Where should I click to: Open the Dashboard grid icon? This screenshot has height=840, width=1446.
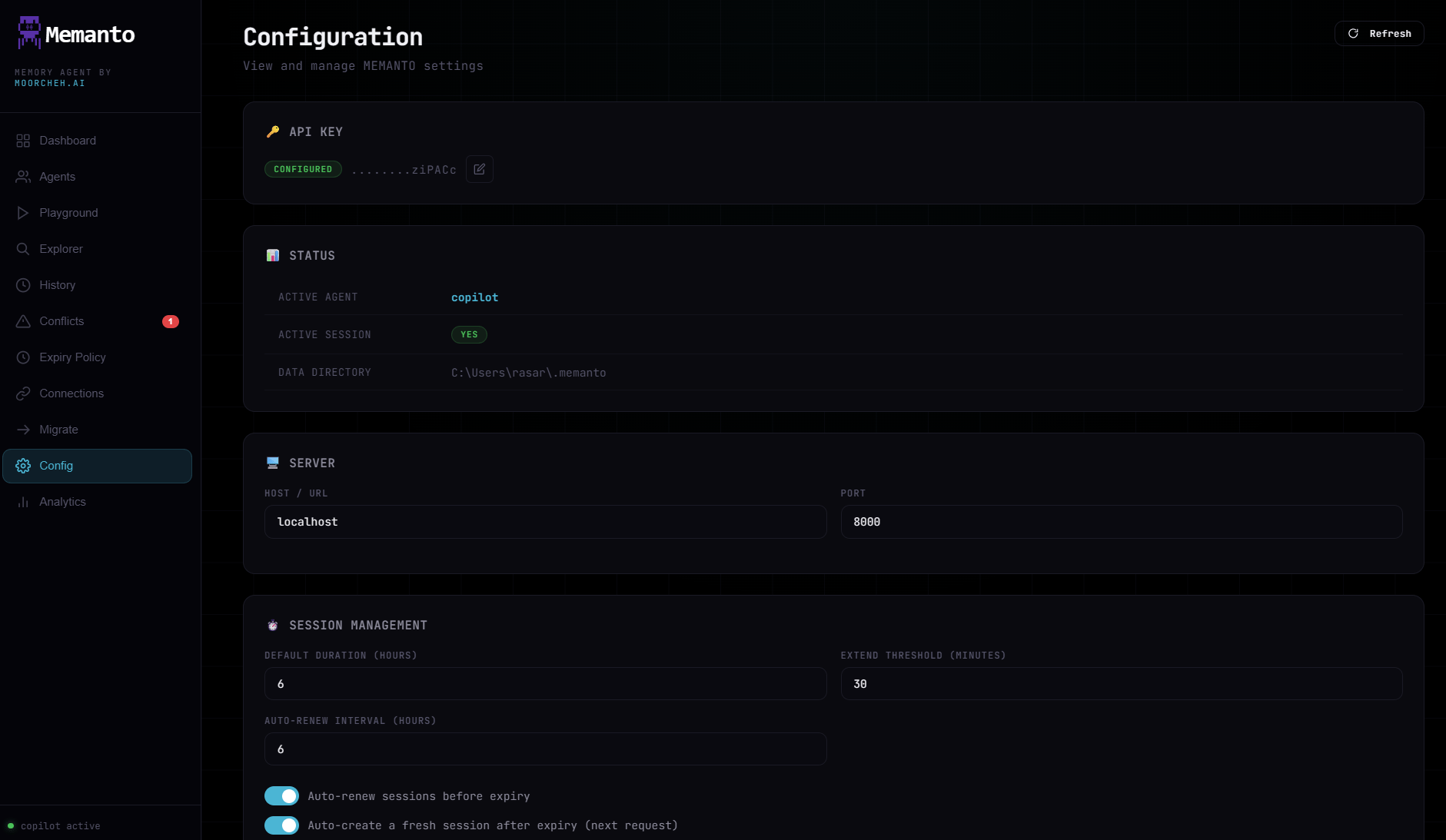pyautogui.click(x=23, y=141)
